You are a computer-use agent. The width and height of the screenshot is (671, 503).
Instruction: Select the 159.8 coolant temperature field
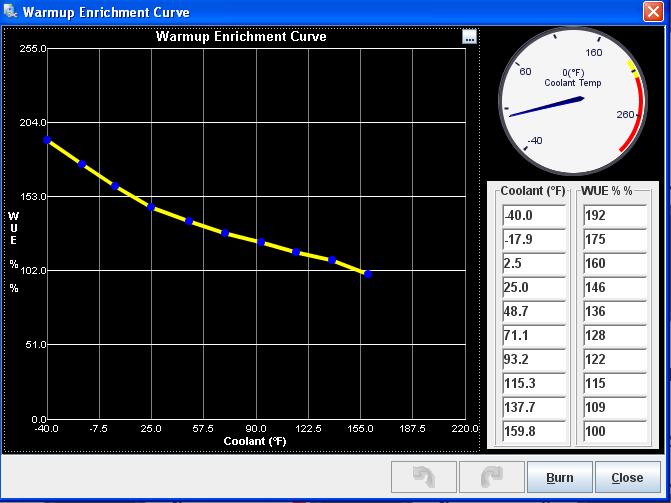pyautogui.click(x=533, y=432)
